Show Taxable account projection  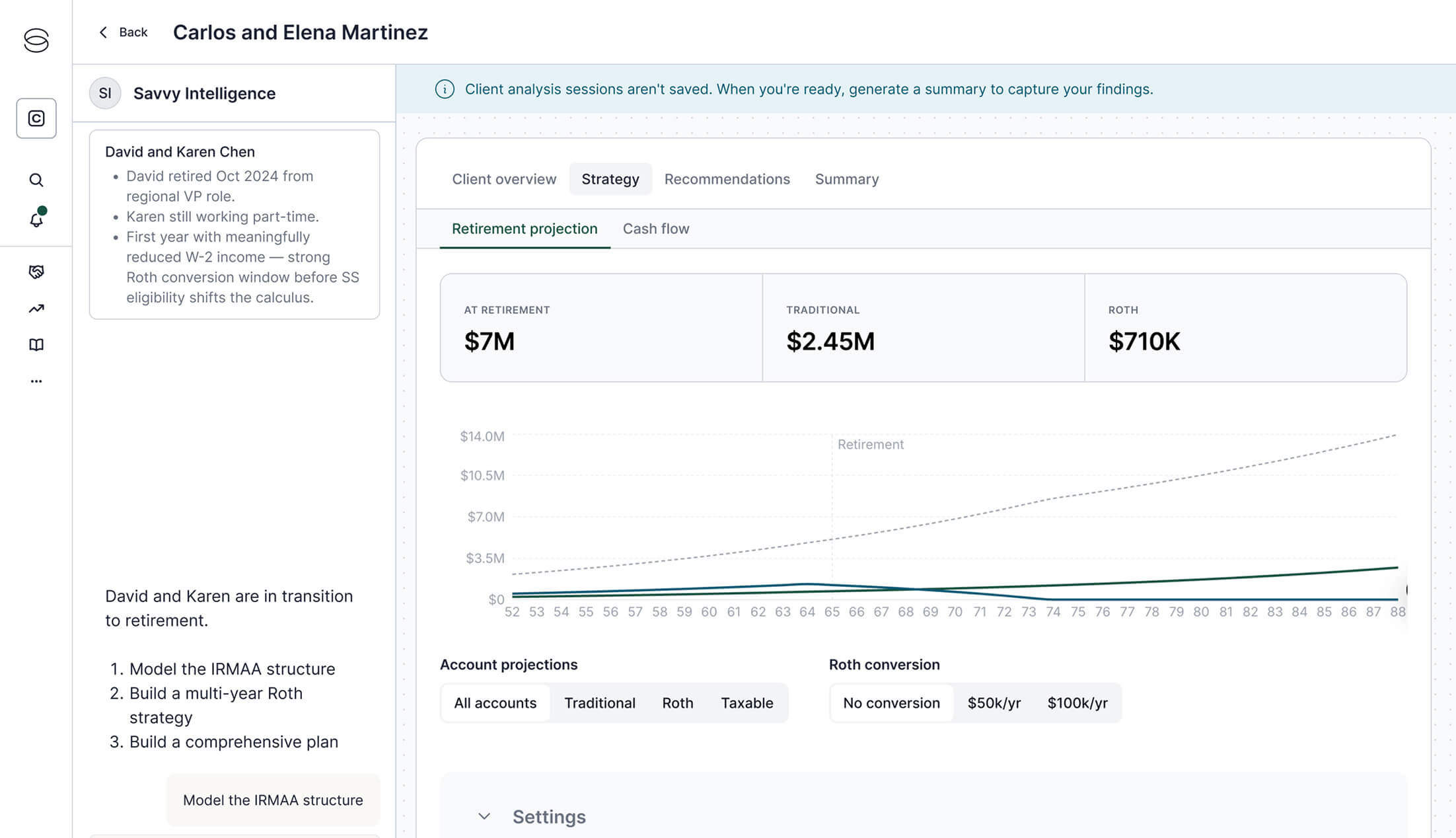click(x=746, y=703)
